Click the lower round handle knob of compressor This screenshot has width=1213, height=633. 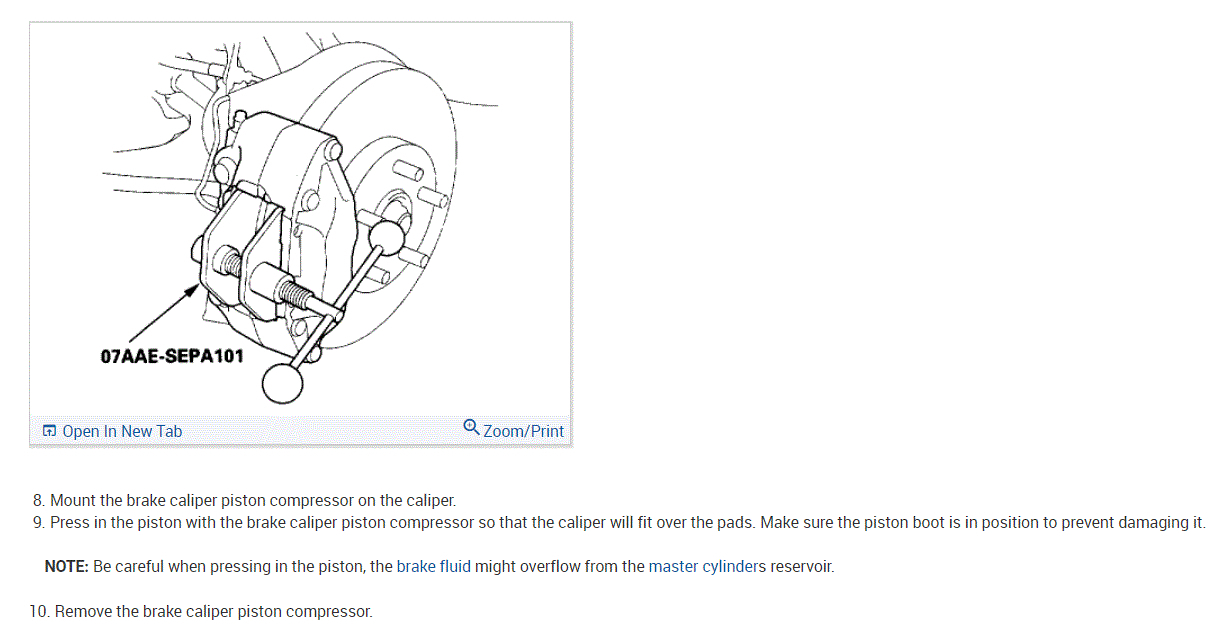click(x=281, y=384)
